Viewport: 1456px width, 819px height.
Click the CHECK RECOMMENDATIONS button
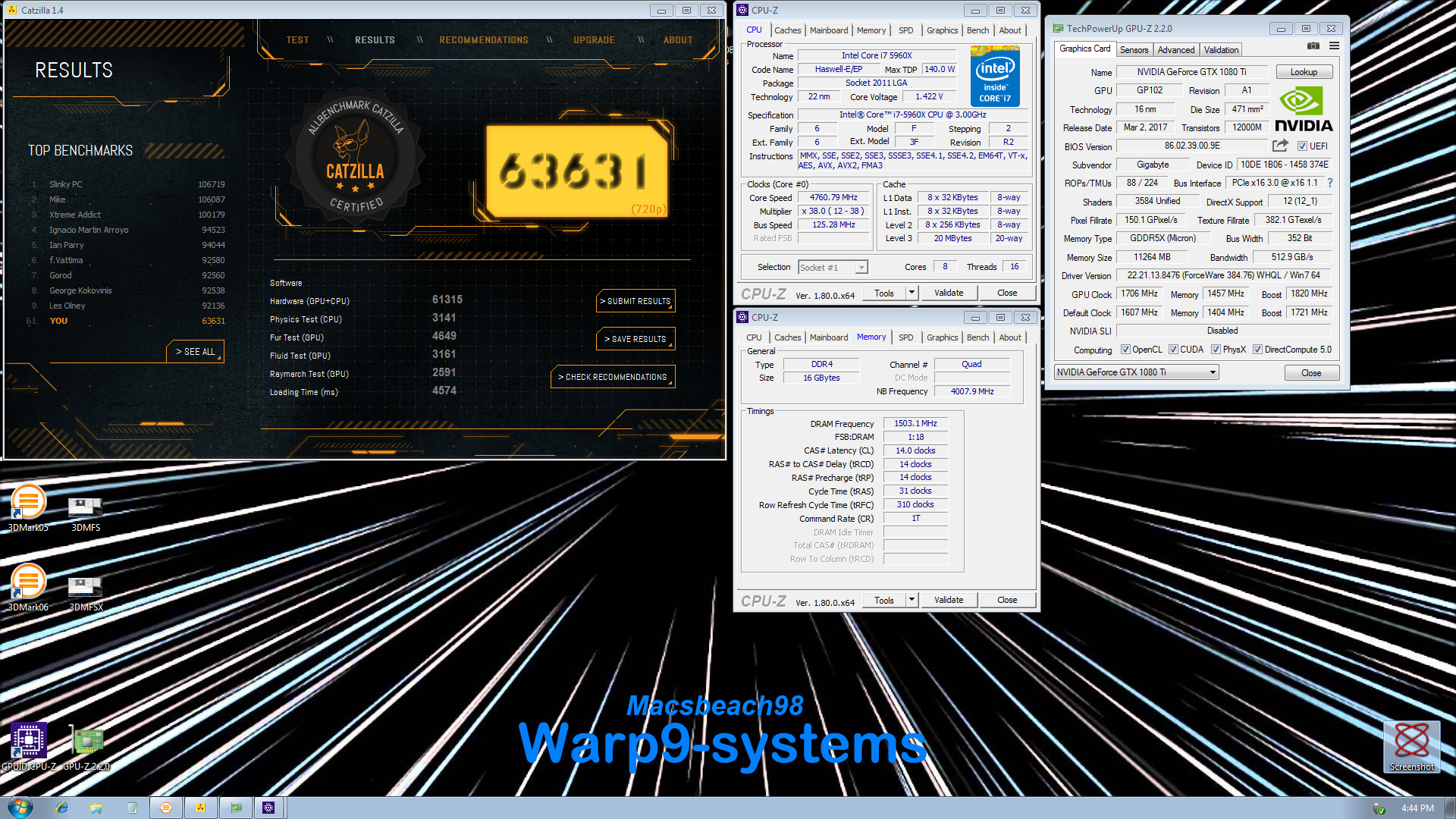[613, 377]
